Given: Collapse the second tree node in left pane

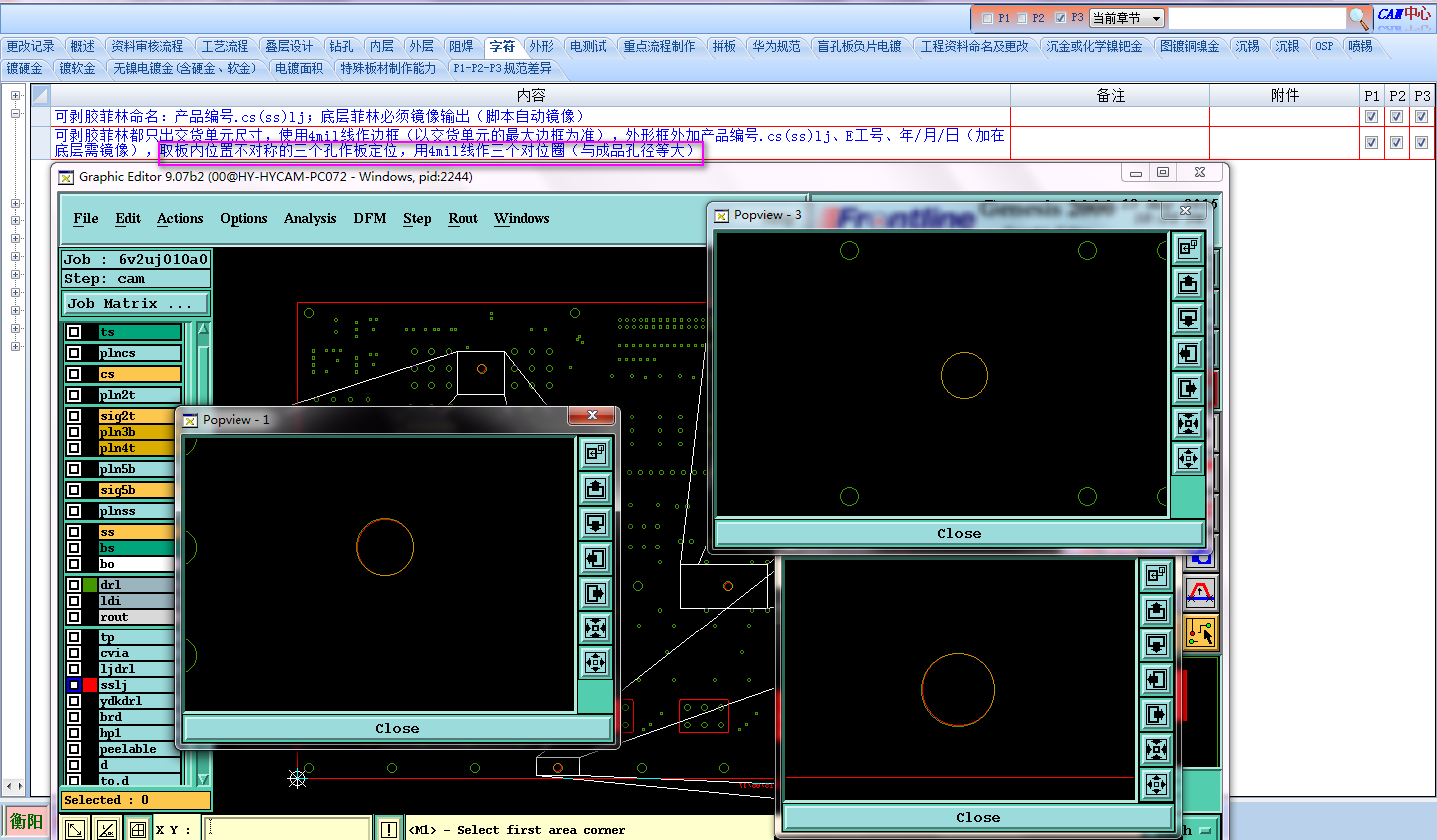Looking at the screenshot, I should 16,114.
